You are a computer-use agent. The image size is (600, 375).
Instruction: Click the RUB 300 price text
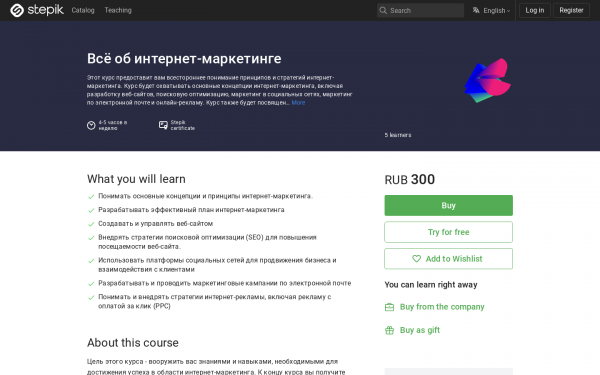pyautogui.click(x=410, y=179)
